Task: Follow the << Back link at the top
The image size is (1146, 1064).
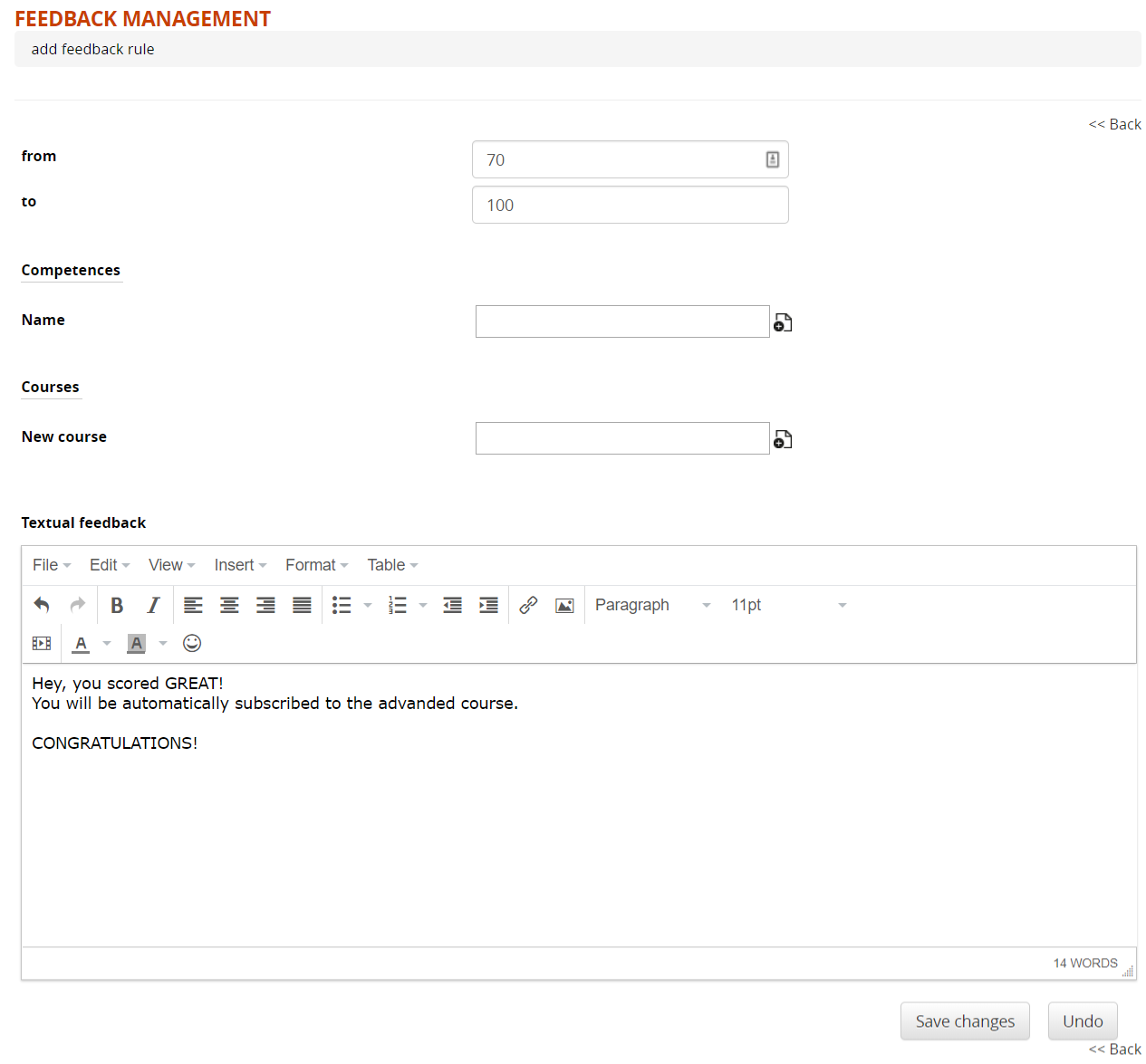Action: pyautogui.click(x=1114, y=124)
